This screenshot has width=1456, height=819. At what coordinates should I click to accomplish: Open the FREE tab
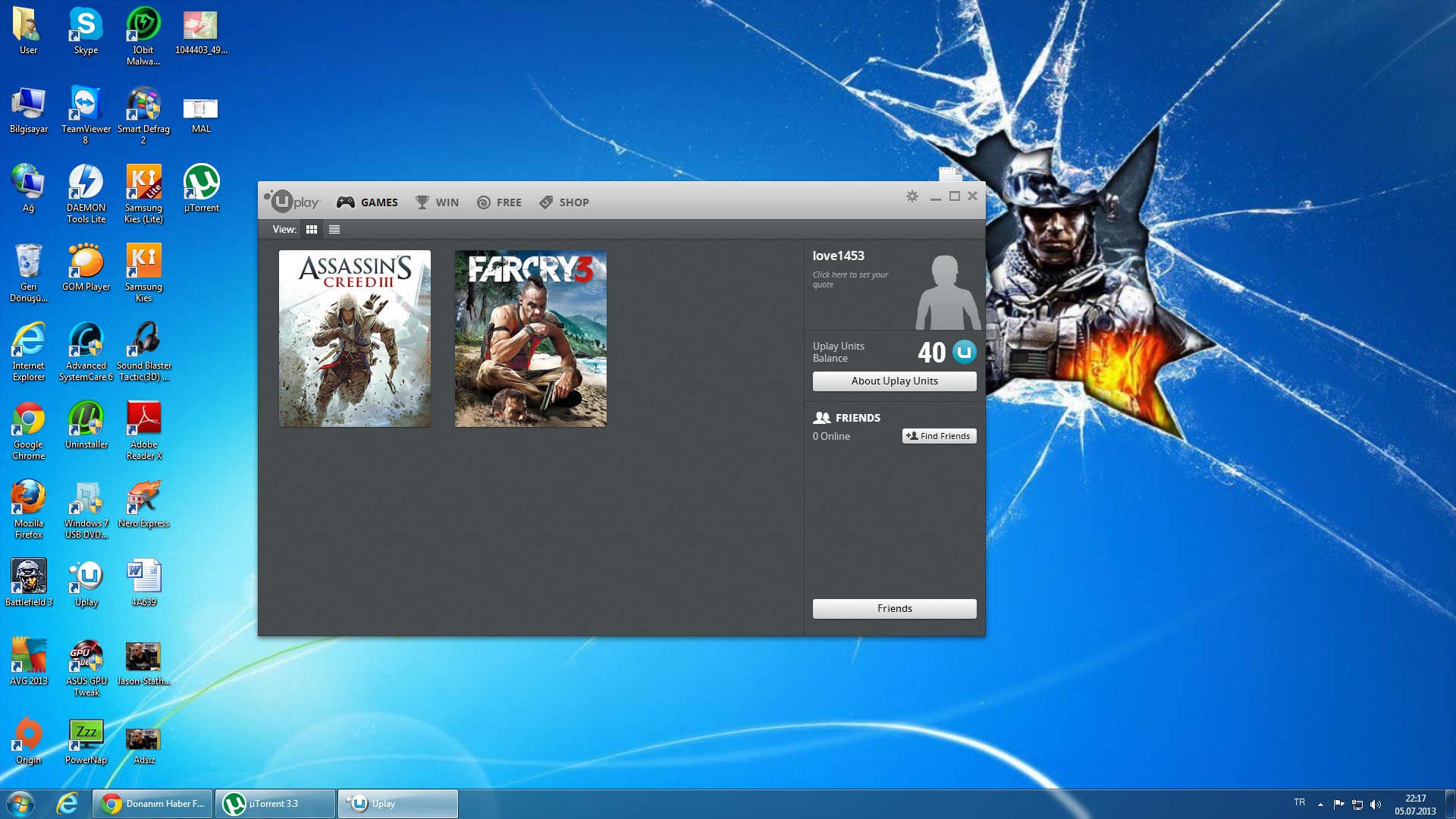tap(499, 202)
